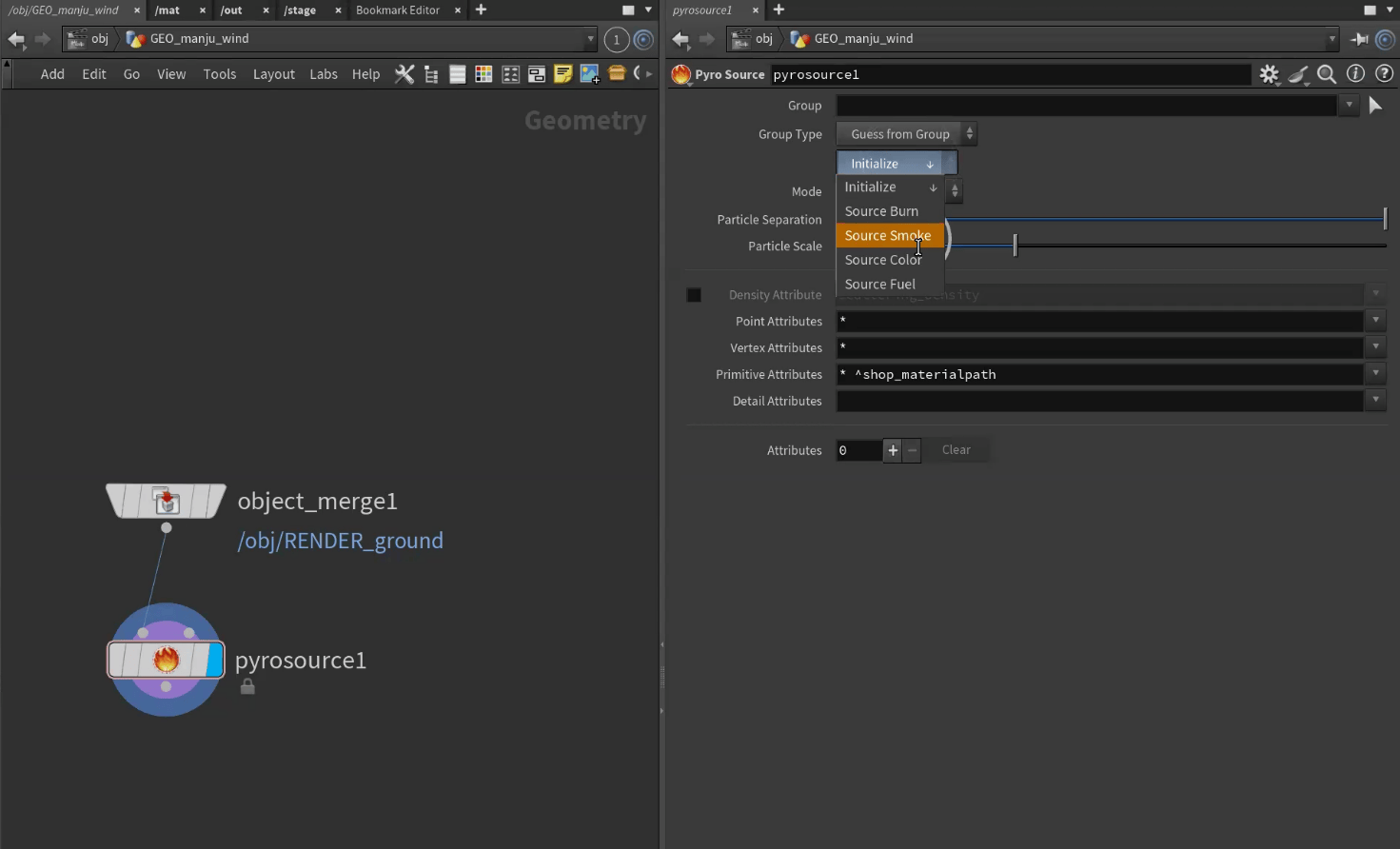
Task: Open the Group Type dropdown
Action: click(x=906, y=134)
